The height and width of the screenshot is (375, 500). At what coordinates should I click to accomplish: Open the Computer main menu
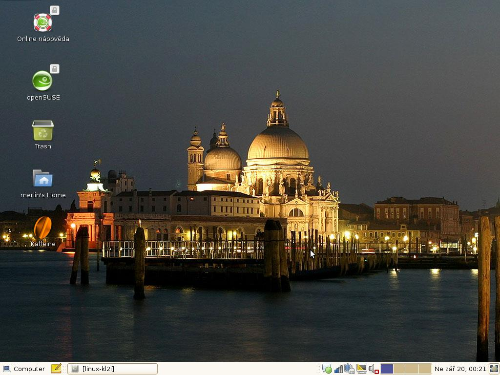point(23,369)
